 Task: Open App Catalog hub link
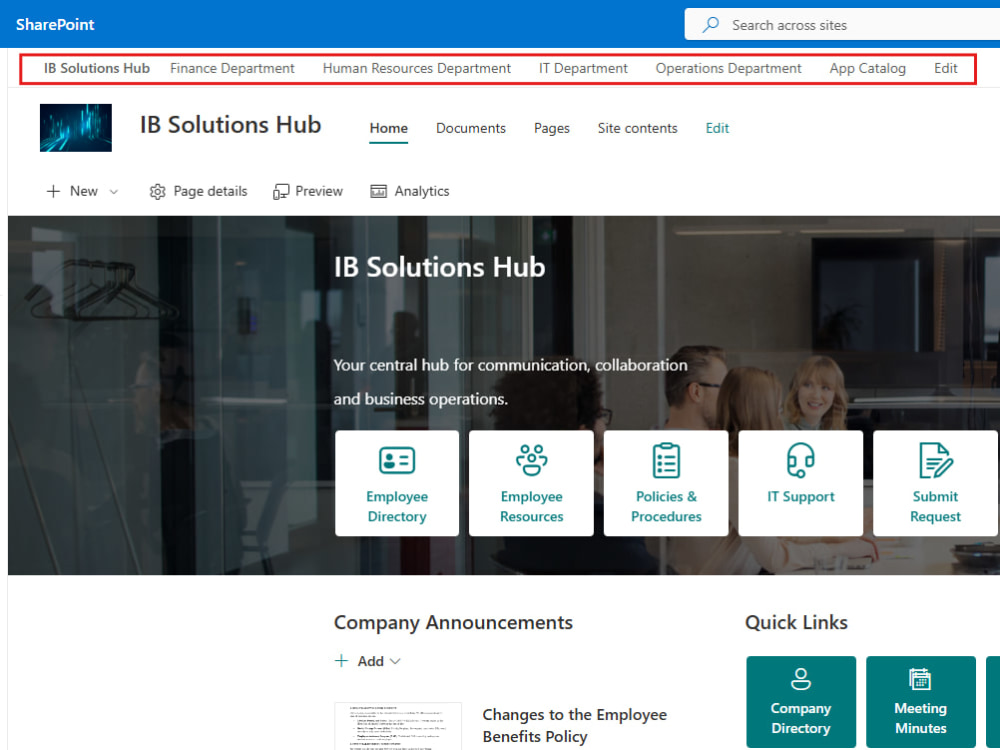pyautogui.click(x=867, y=68)
